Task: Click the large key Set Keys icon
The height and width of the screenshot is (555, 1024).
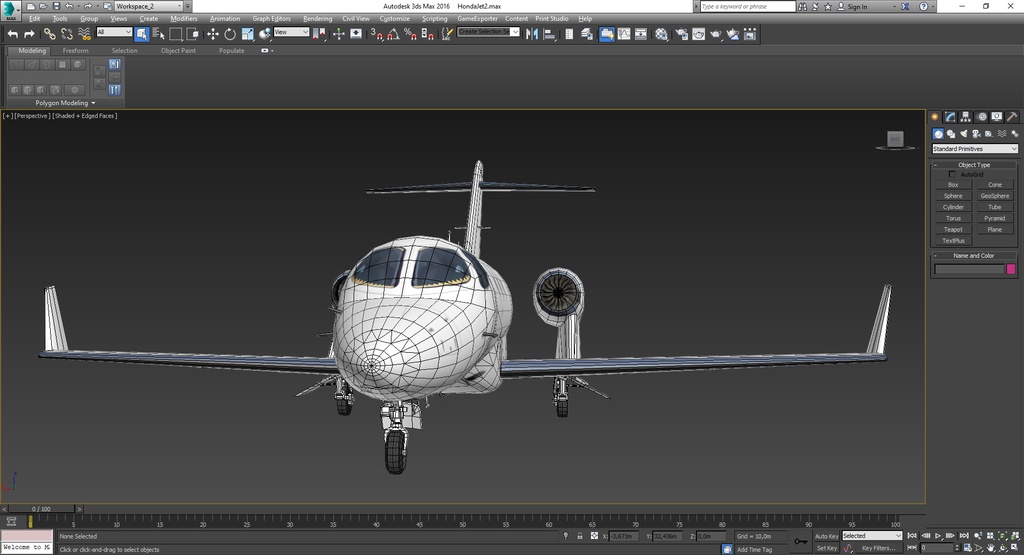Action: pos(800,541)
